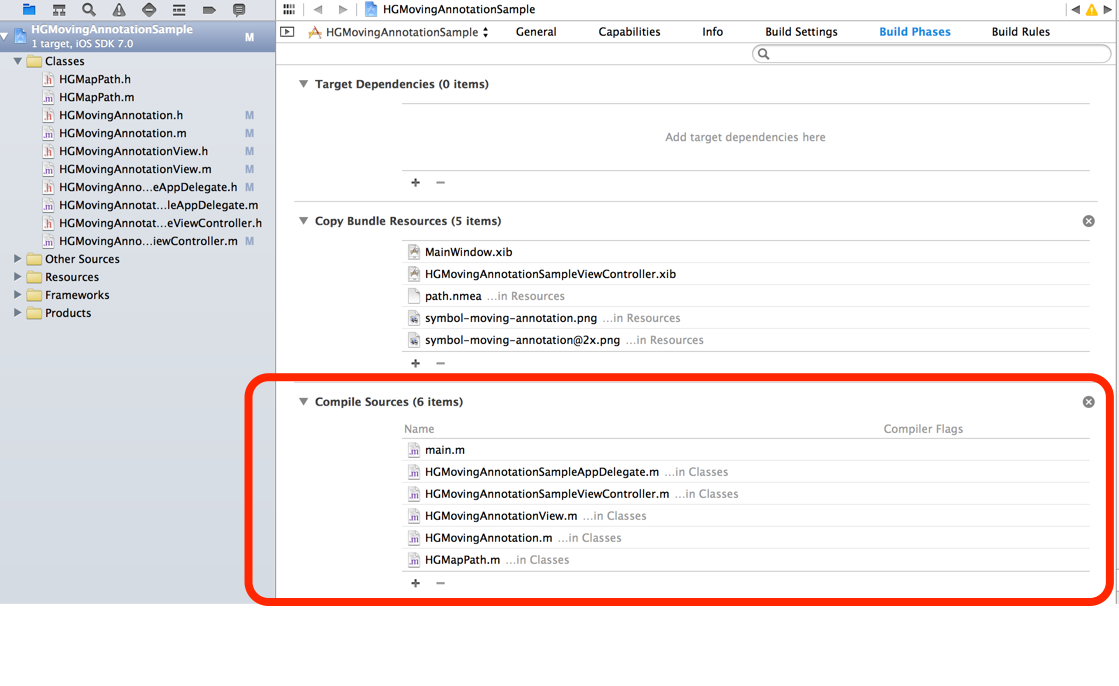
Task: Toggle the project and targets list sidebar
Action: point(287,31)
